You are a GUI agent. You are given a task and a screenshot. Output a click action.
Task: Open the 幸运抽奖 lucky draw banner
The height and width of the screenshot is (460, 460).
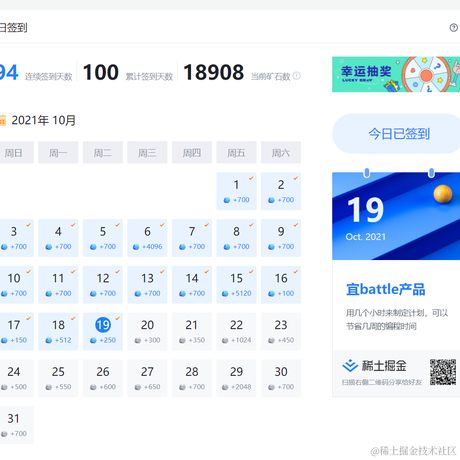point(396,74)
